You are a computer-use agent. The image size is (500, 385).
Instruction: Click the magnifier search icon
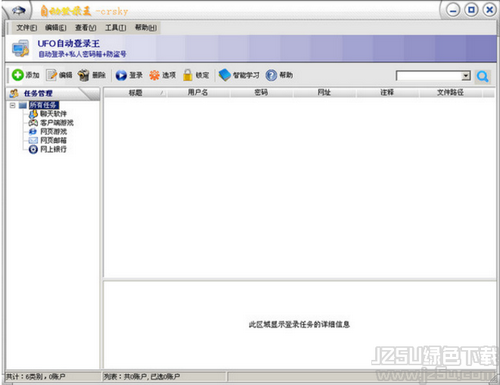482,77
